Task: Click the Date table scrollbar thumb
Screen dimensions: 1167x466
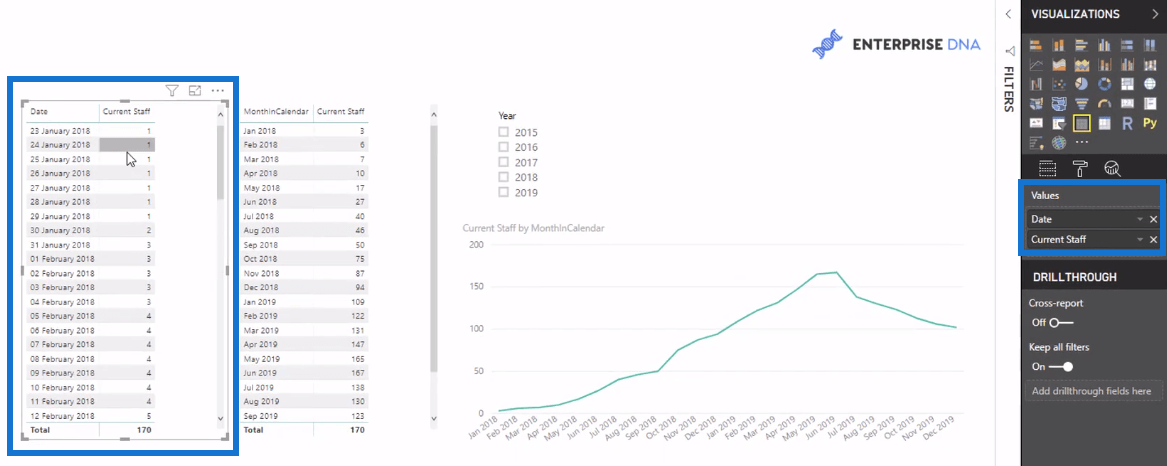Action: (220, 162)
